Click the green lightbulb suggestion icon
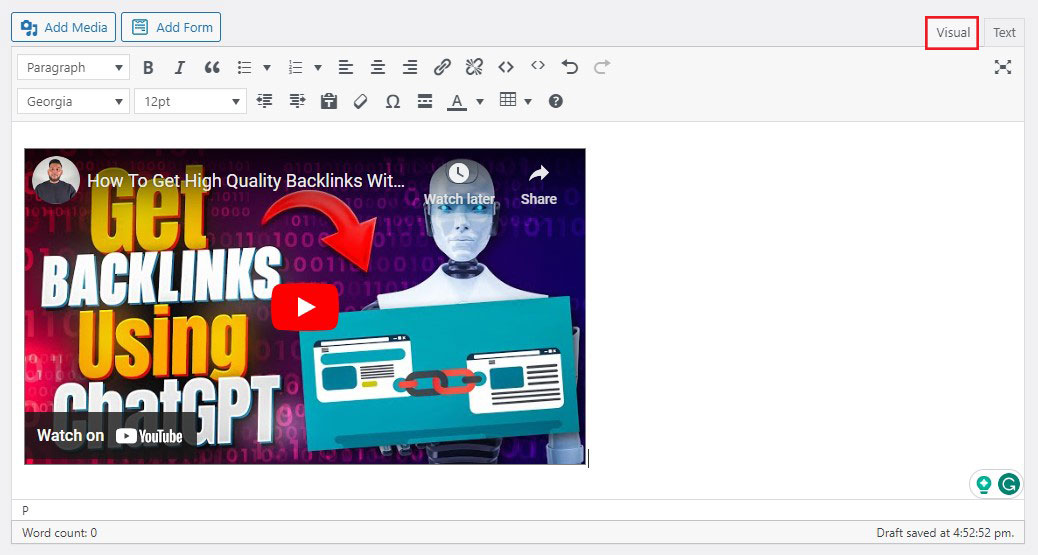The image size is (1038, 555). 984,485
